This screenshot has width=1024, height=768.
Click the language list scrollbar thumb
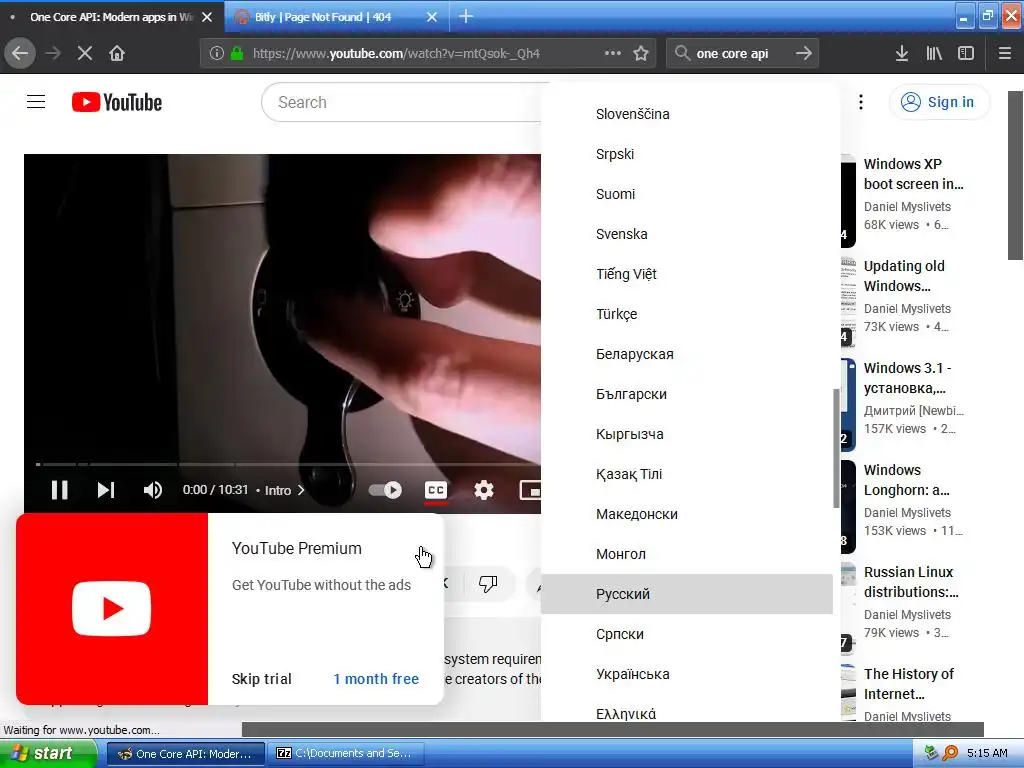pyautogui.click(x=836, y=448)
